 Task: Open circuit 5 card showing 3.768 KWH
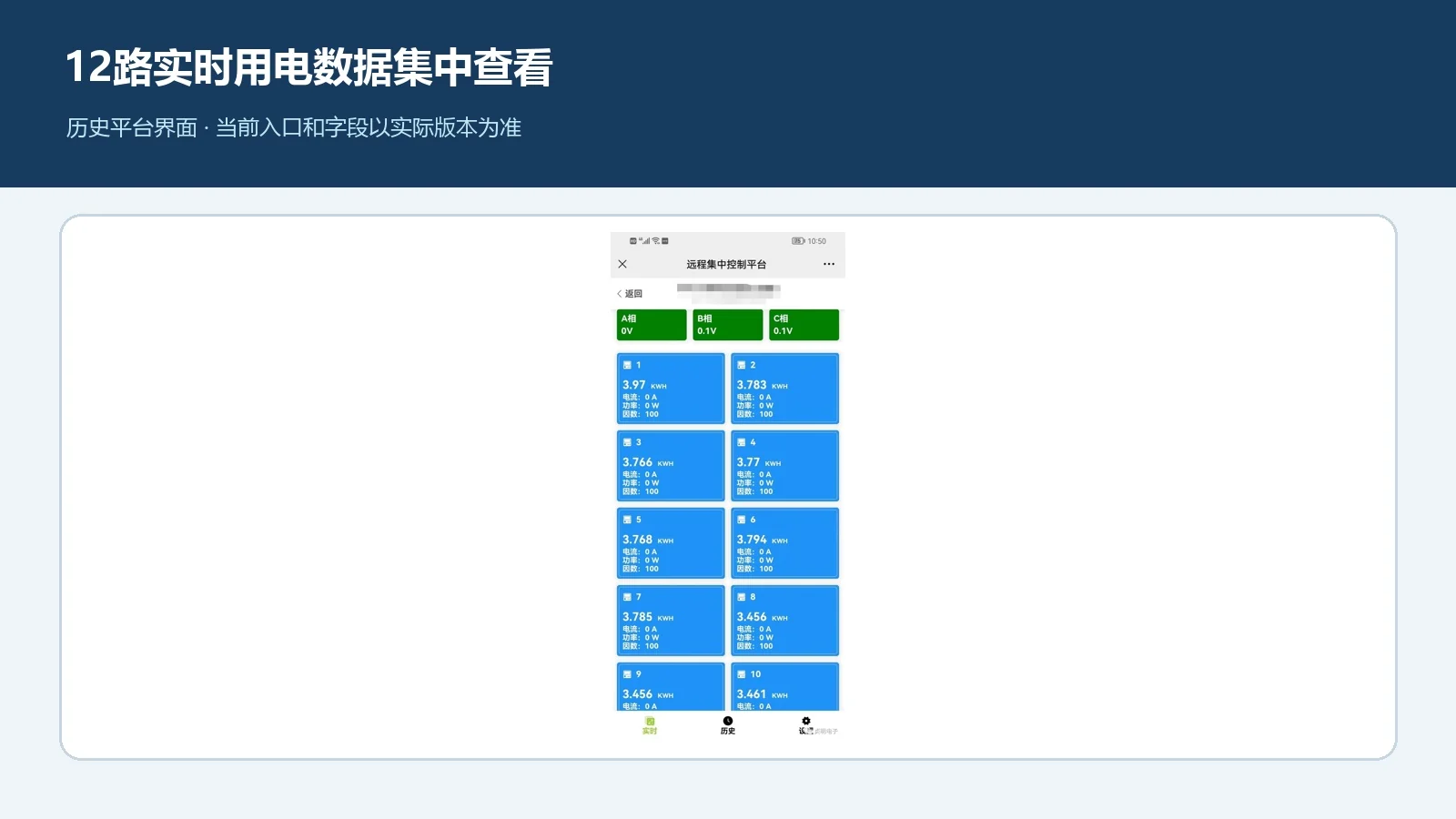[671, 543]
